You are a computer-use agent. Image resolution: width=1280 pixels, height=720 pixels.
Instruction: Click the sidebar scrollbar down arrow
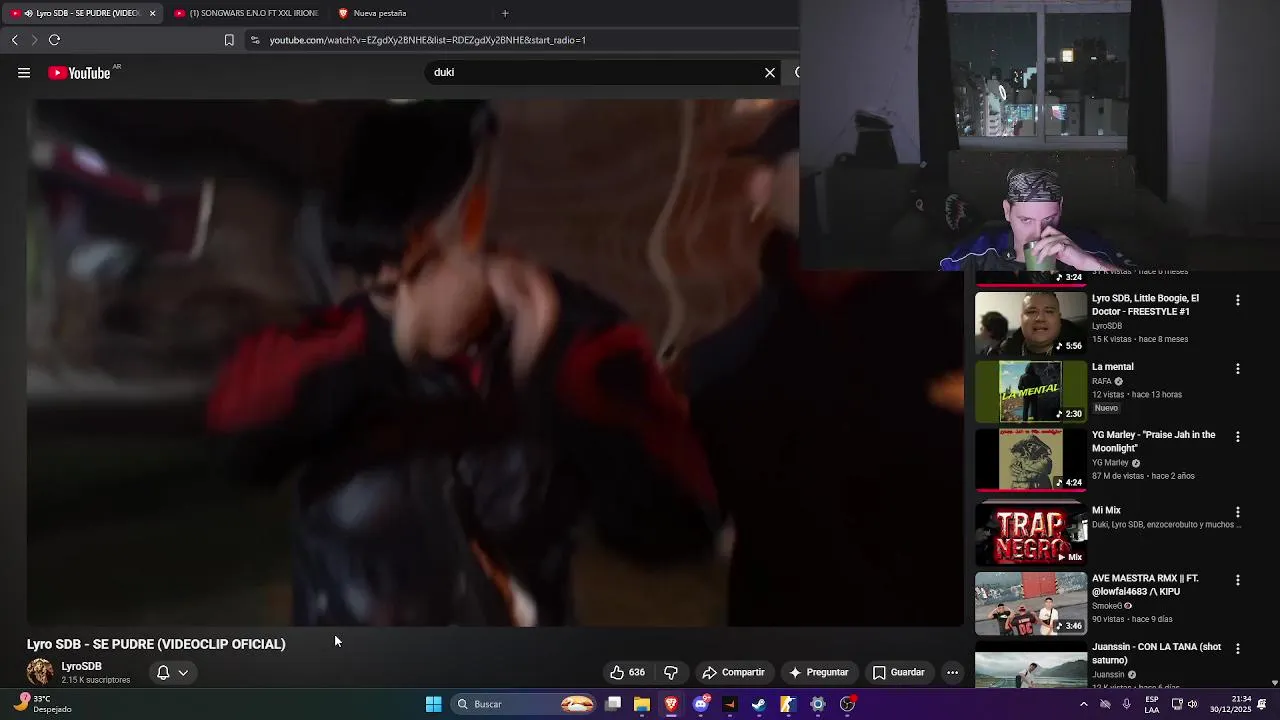(x=1274, y=682)
